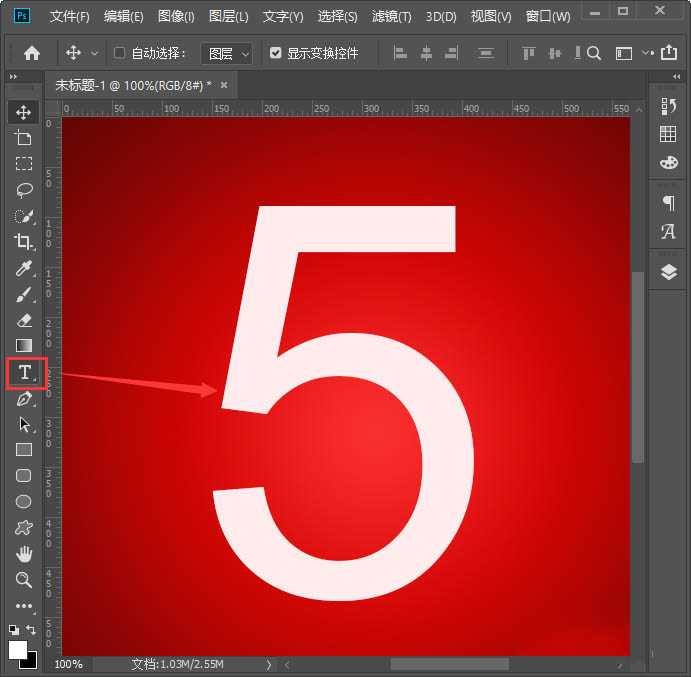Uncheck the 显示变换控件 checkbox
This screenshot has height=677, width=691.
pyautogui.click(x=276, y=53)
